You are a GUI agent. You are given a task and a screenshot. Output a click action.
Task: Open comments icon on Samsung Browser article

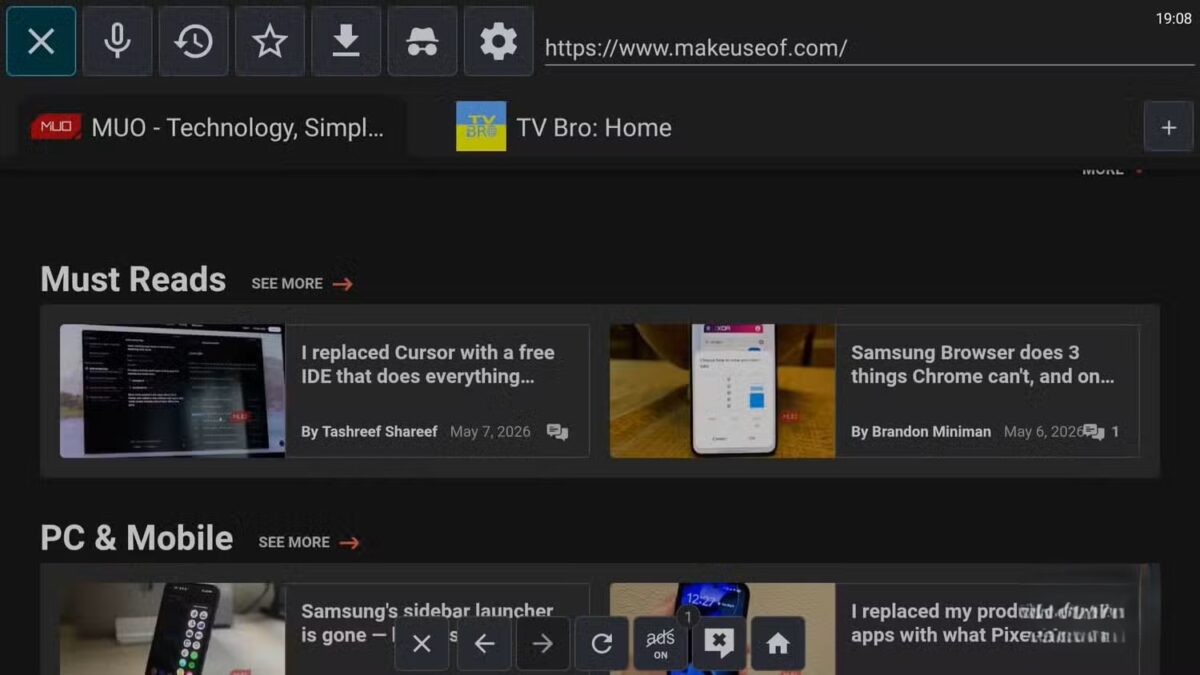1095,432
